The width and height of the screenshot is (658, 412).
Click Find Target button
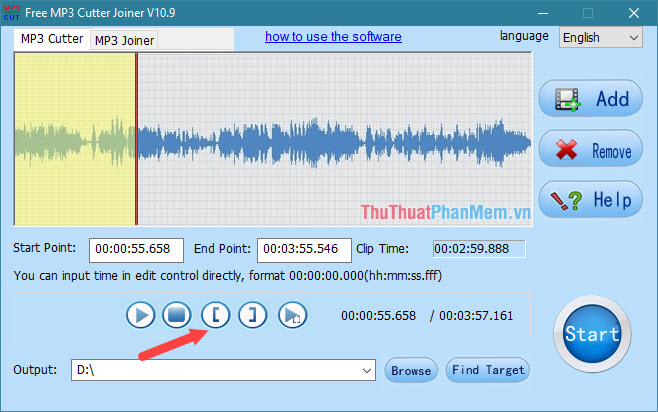click(488, 370)
